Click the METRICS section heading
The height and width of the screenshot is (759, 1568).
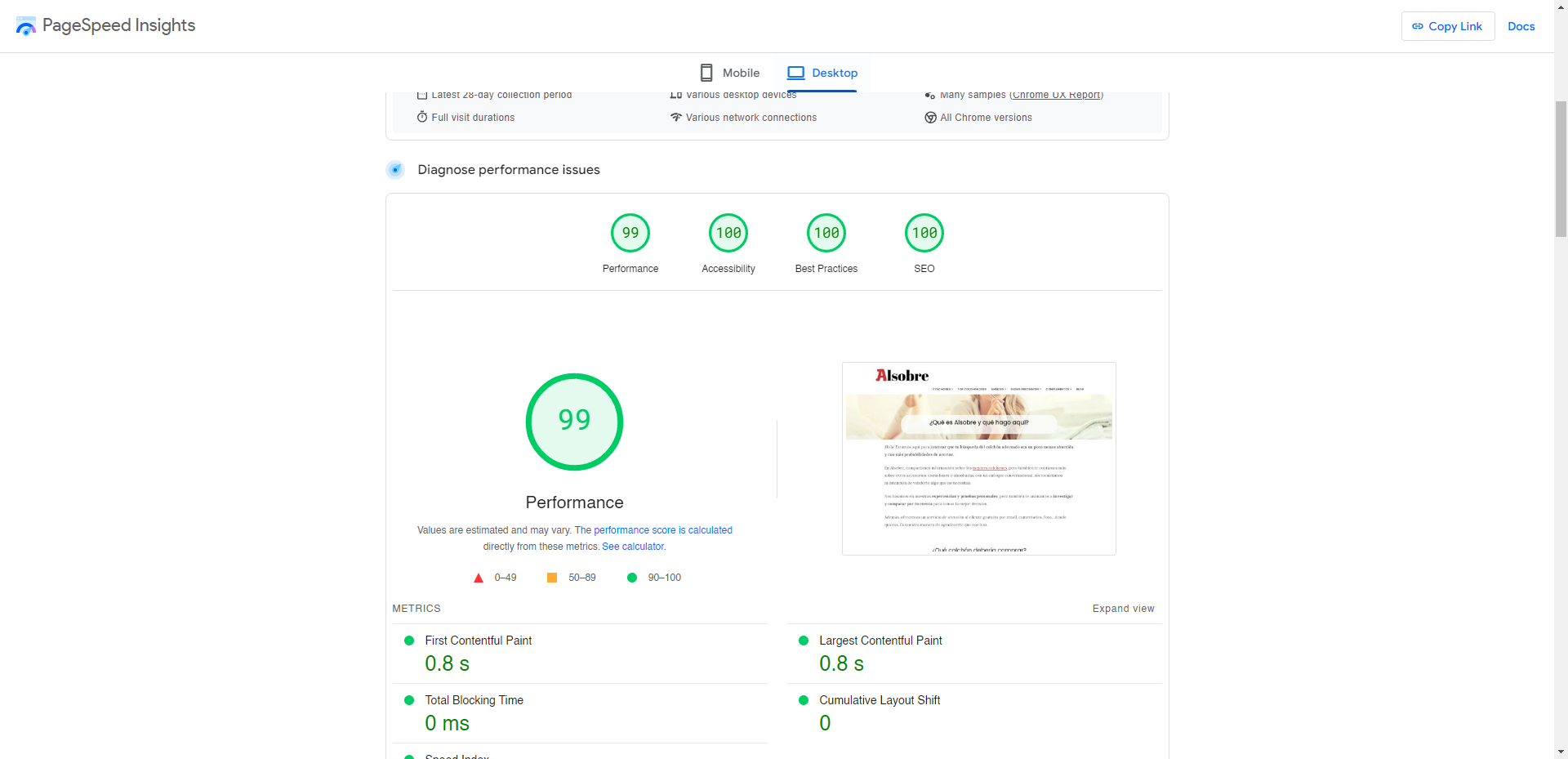coord(416,609)
